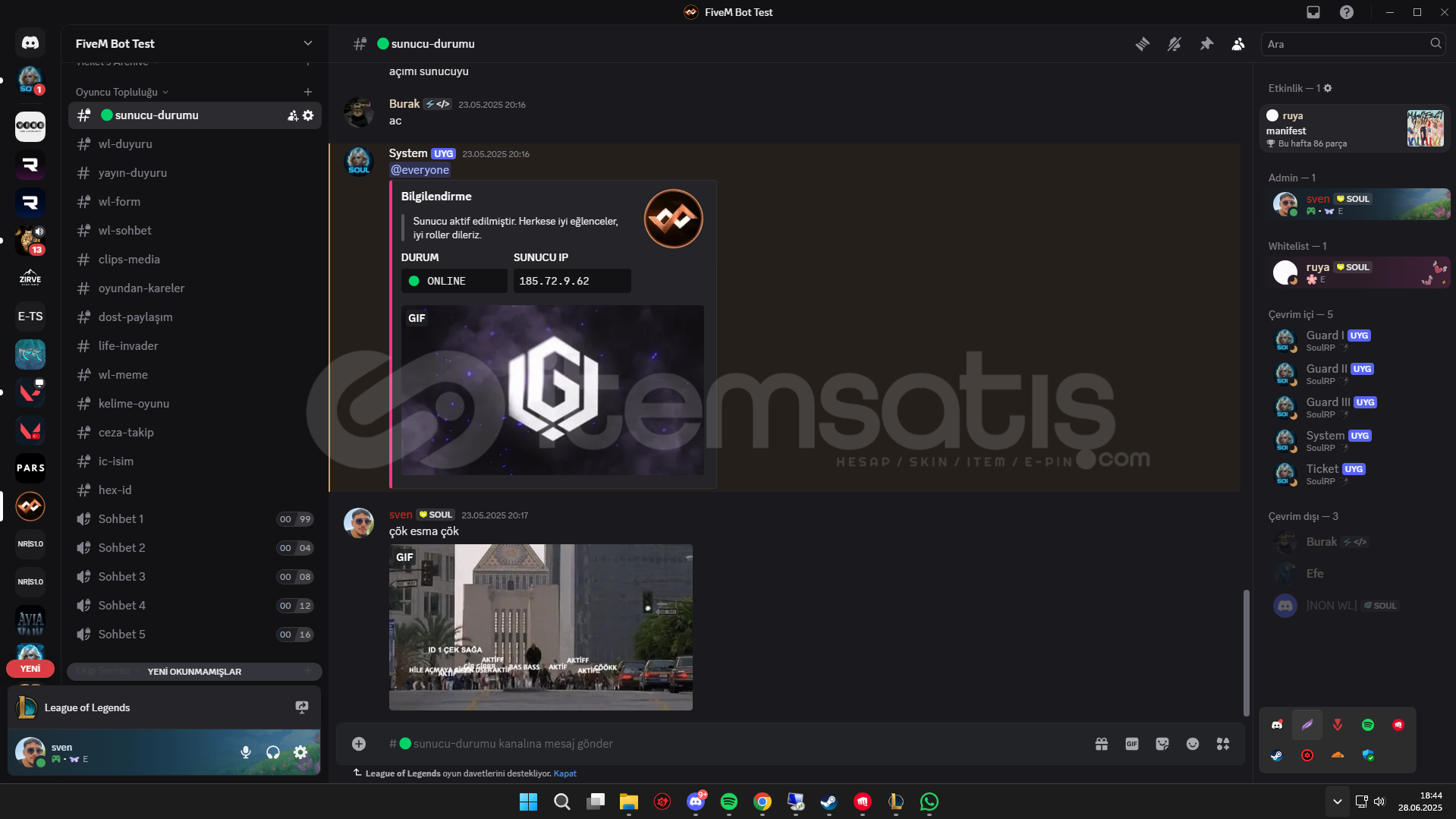
Task: Toggle microphone mute in user panel
Action: (x=246, y=752)
